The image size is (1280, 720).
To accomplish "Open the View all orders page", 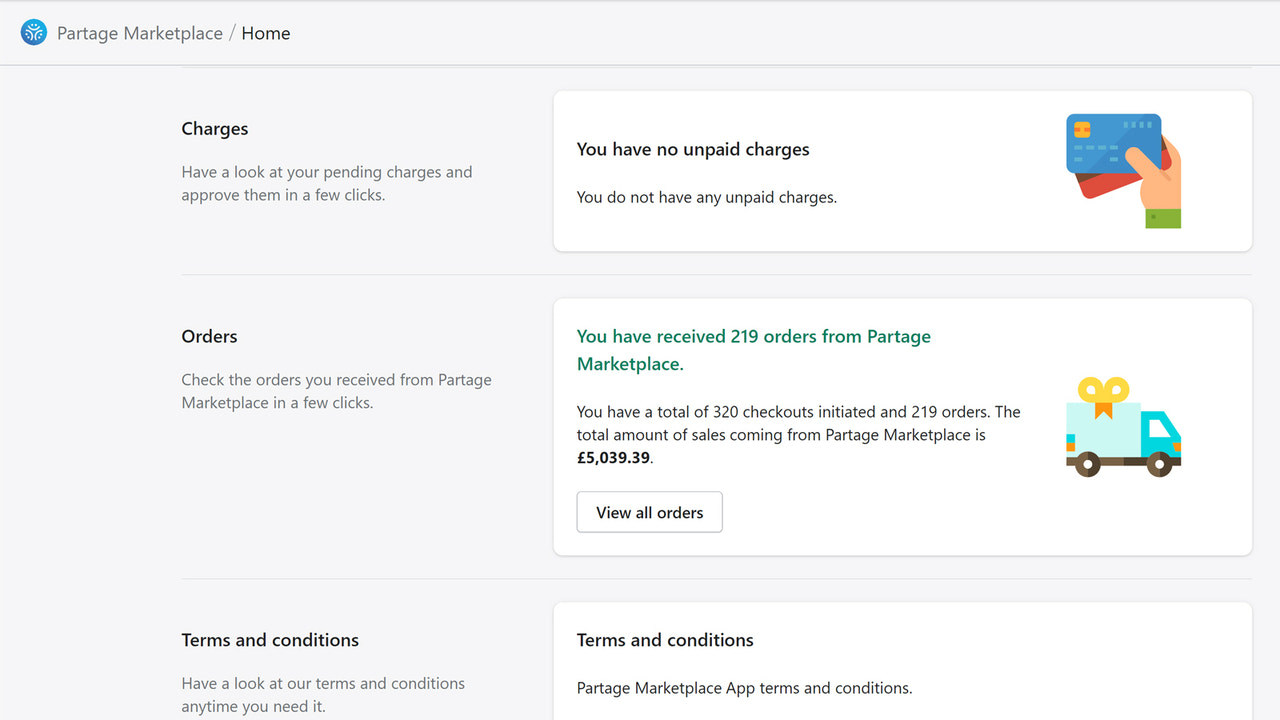I will [649, 511].
